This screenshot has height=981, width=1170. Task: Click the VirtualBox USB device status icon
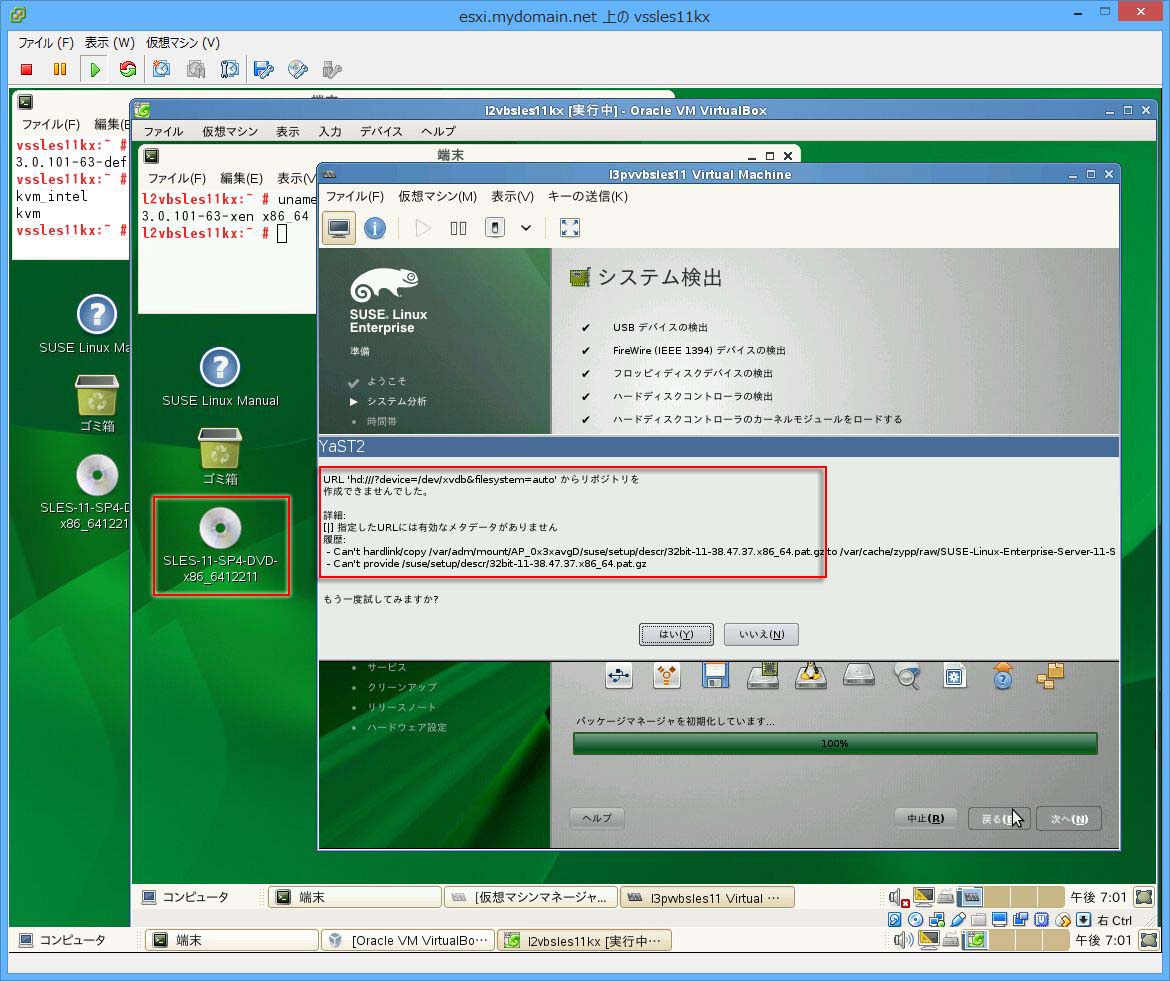point(957,920)
